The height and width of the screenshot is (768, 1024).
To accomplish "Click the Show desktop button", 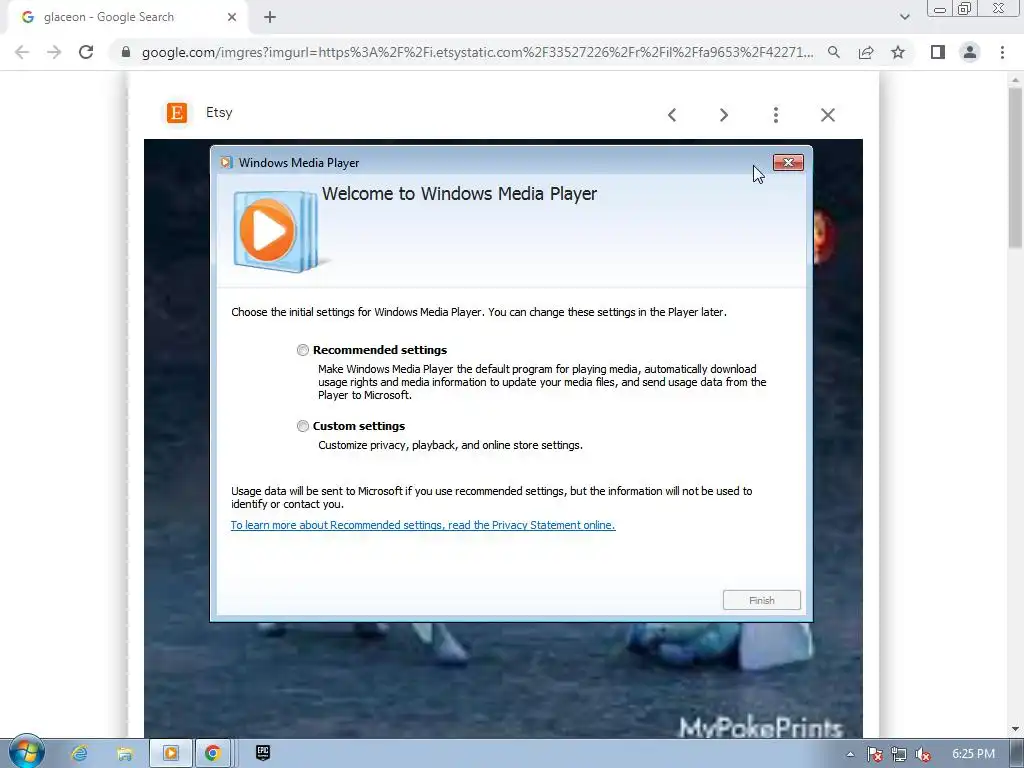I will point(1017,754).
